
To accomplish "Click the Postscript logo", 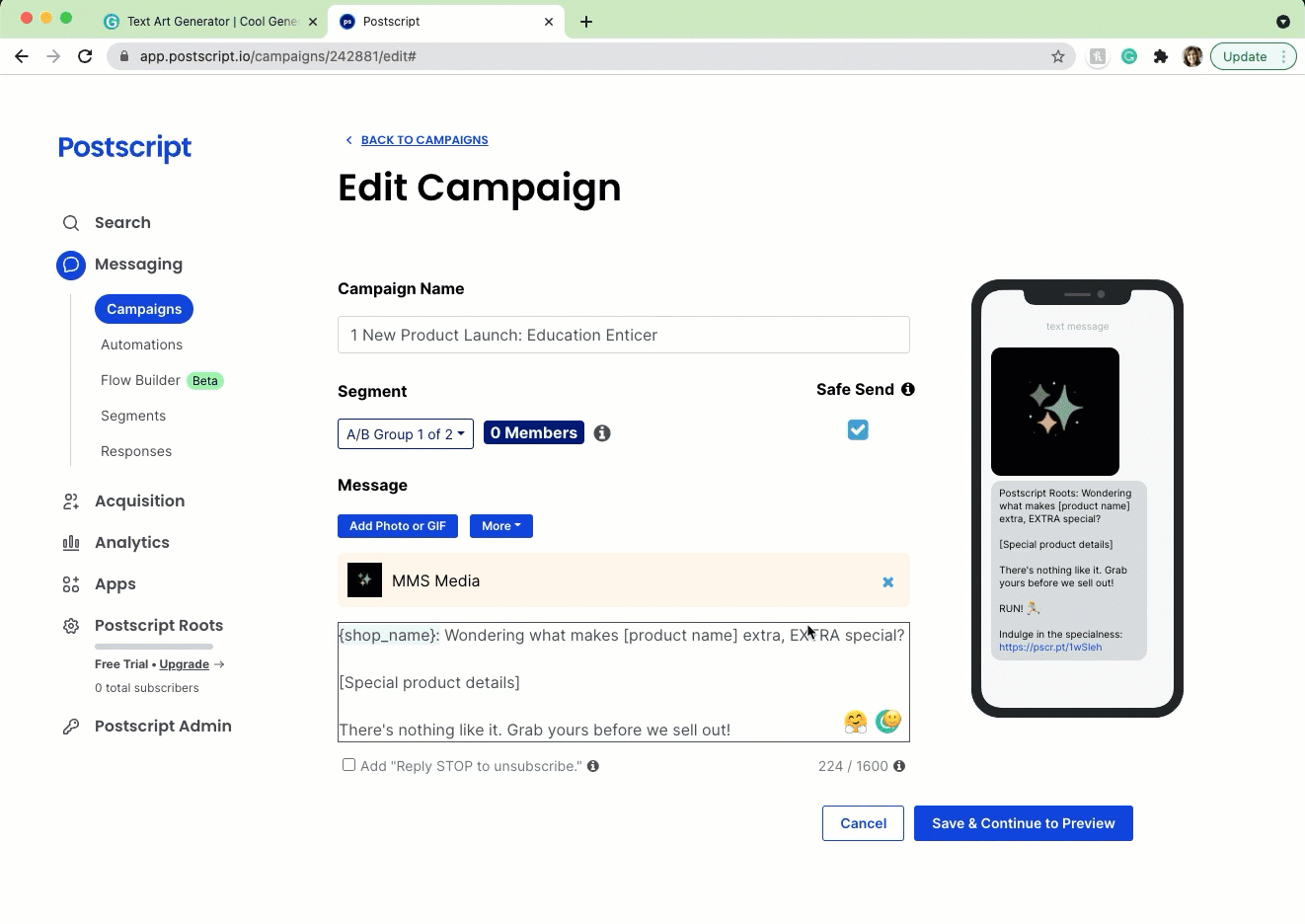I will point(124,148).
